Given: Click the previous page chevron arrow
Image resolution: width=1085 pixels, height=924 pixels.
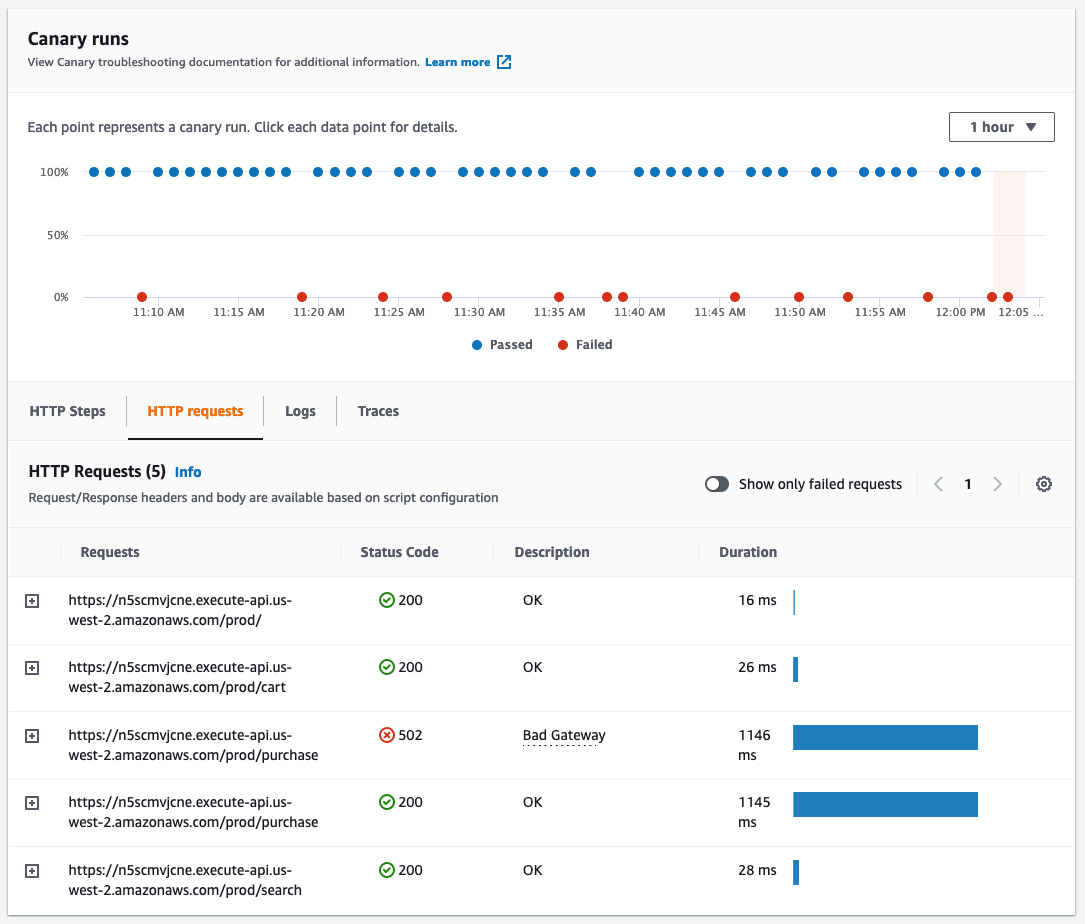Looking at the screenshot, I should (938, 484).
